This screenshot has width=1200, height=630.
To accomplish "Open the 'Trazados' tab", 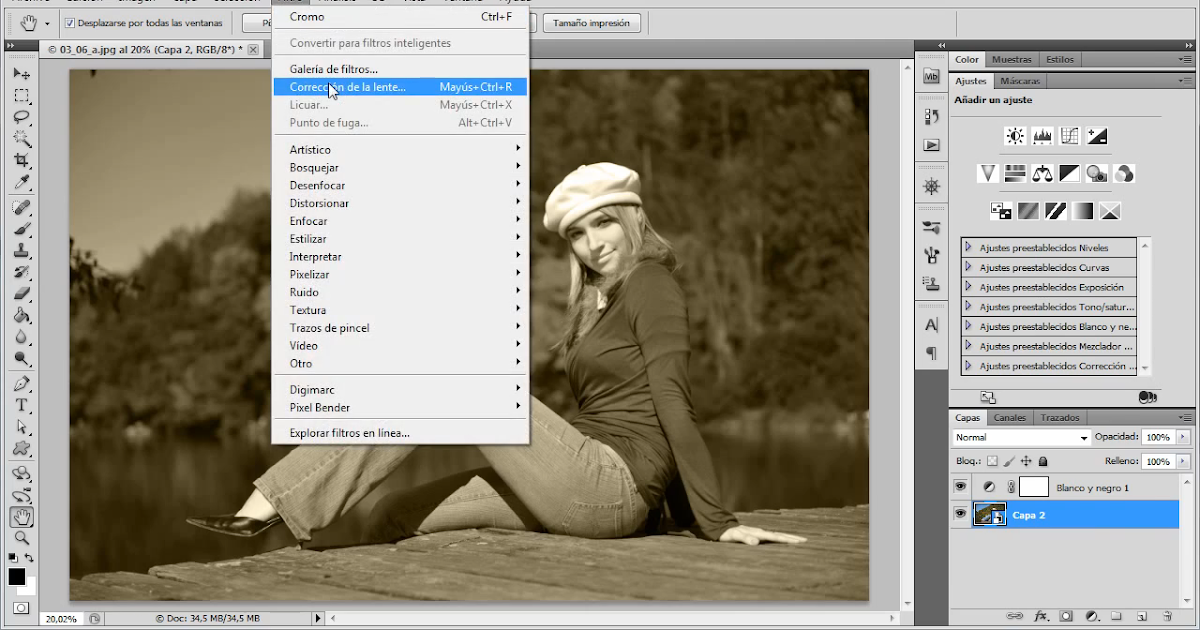I will [x=1060, y=418].
